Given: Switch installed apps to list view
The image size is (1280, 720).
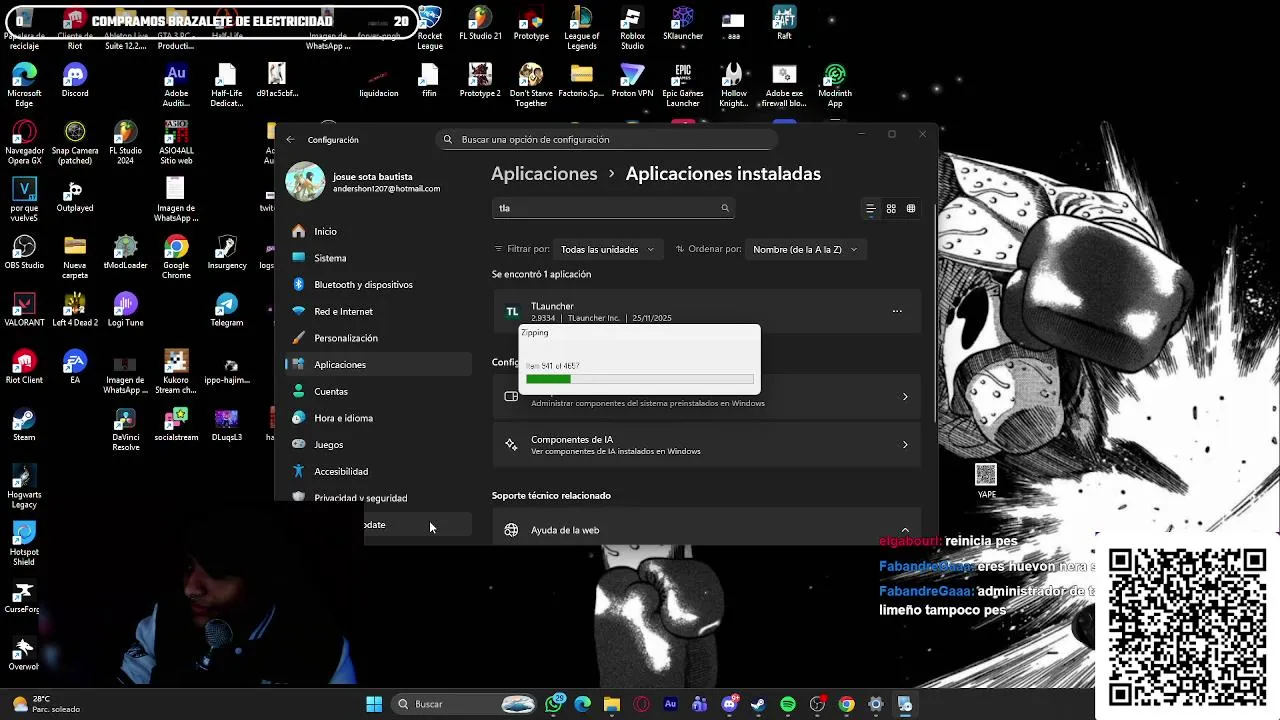Looking at the screenshot, I should [870, 209].
